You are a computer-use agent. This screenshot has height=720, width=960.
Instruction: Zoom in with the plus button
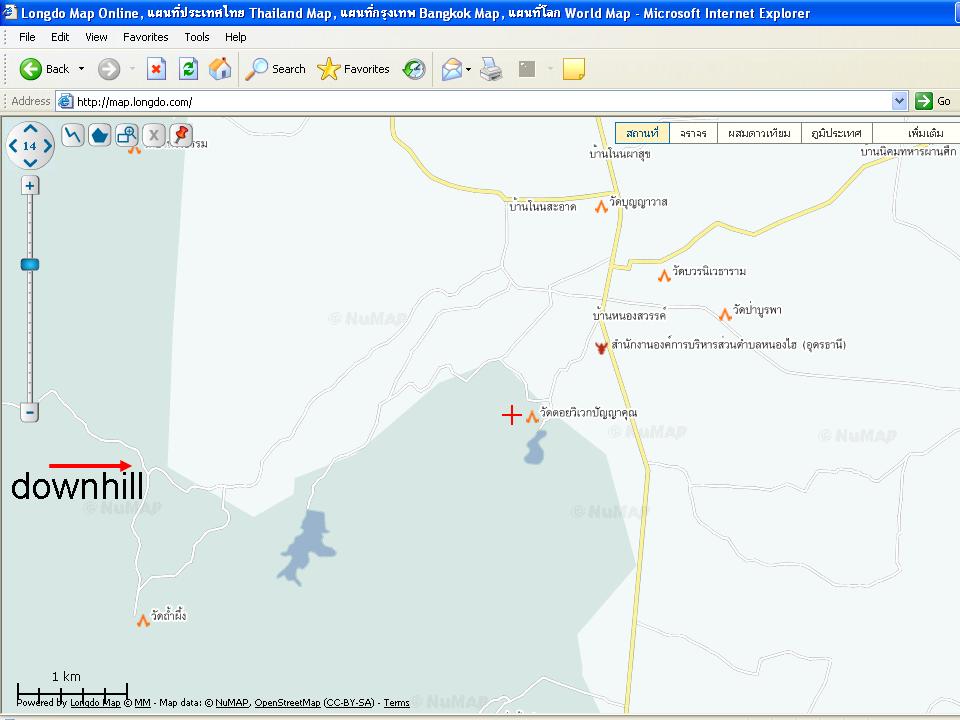click(30, 185)
